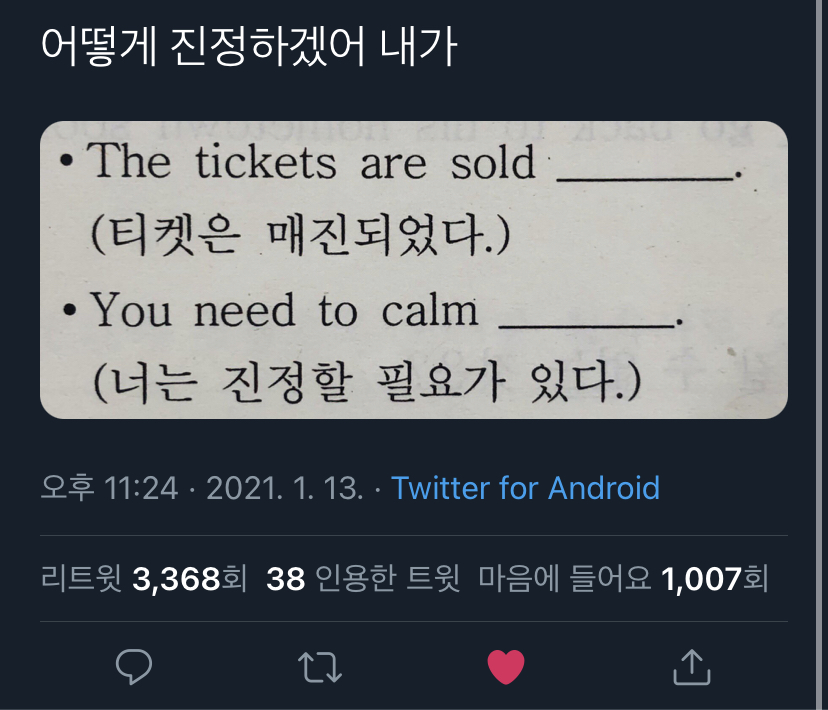Open the attached textbook photo

point(413,268)
